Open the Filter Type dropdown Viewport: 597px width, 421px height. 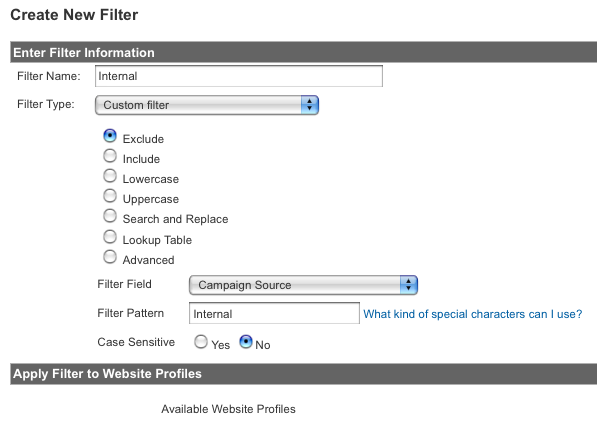click(207, 105)
